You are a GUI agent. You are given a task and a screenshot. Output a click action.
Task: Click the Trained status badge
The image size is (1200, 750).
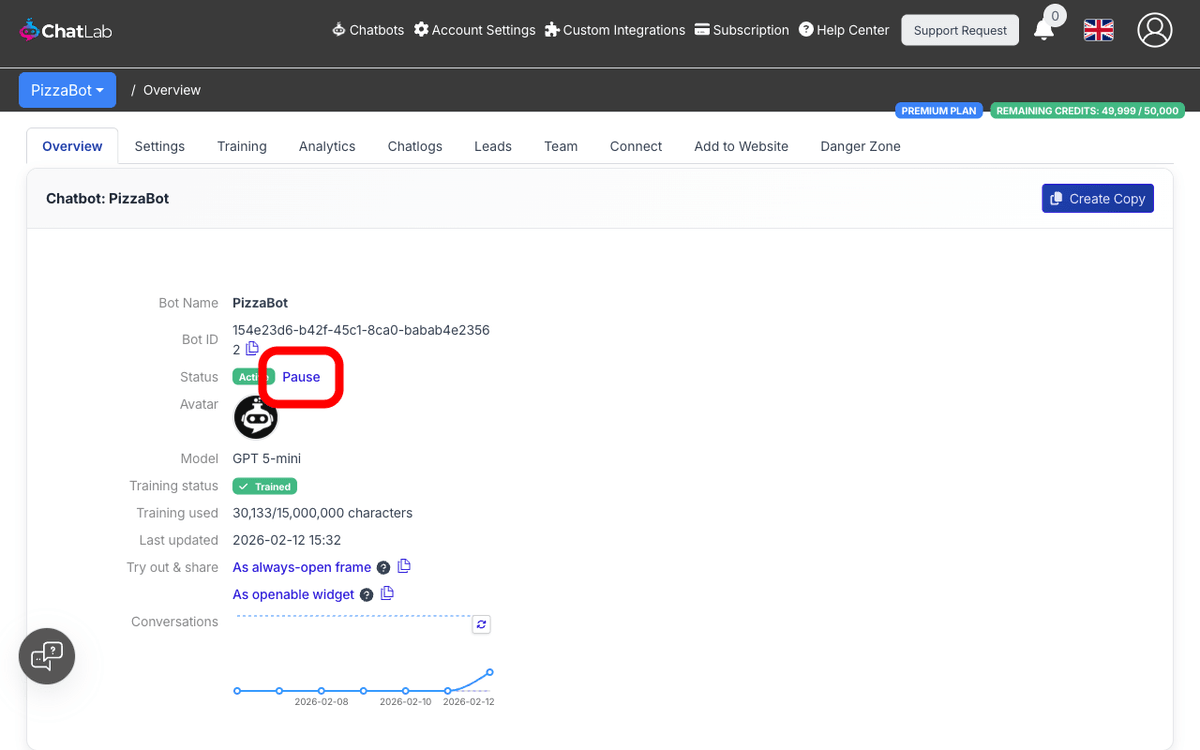pyautogui.click(x=264, y=485)
